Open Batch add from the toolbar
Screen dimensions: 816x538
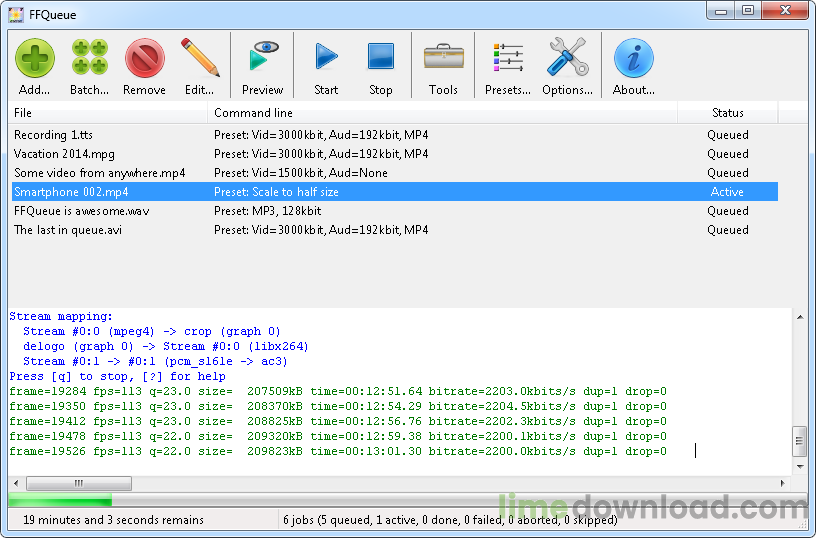pos(89,60)
